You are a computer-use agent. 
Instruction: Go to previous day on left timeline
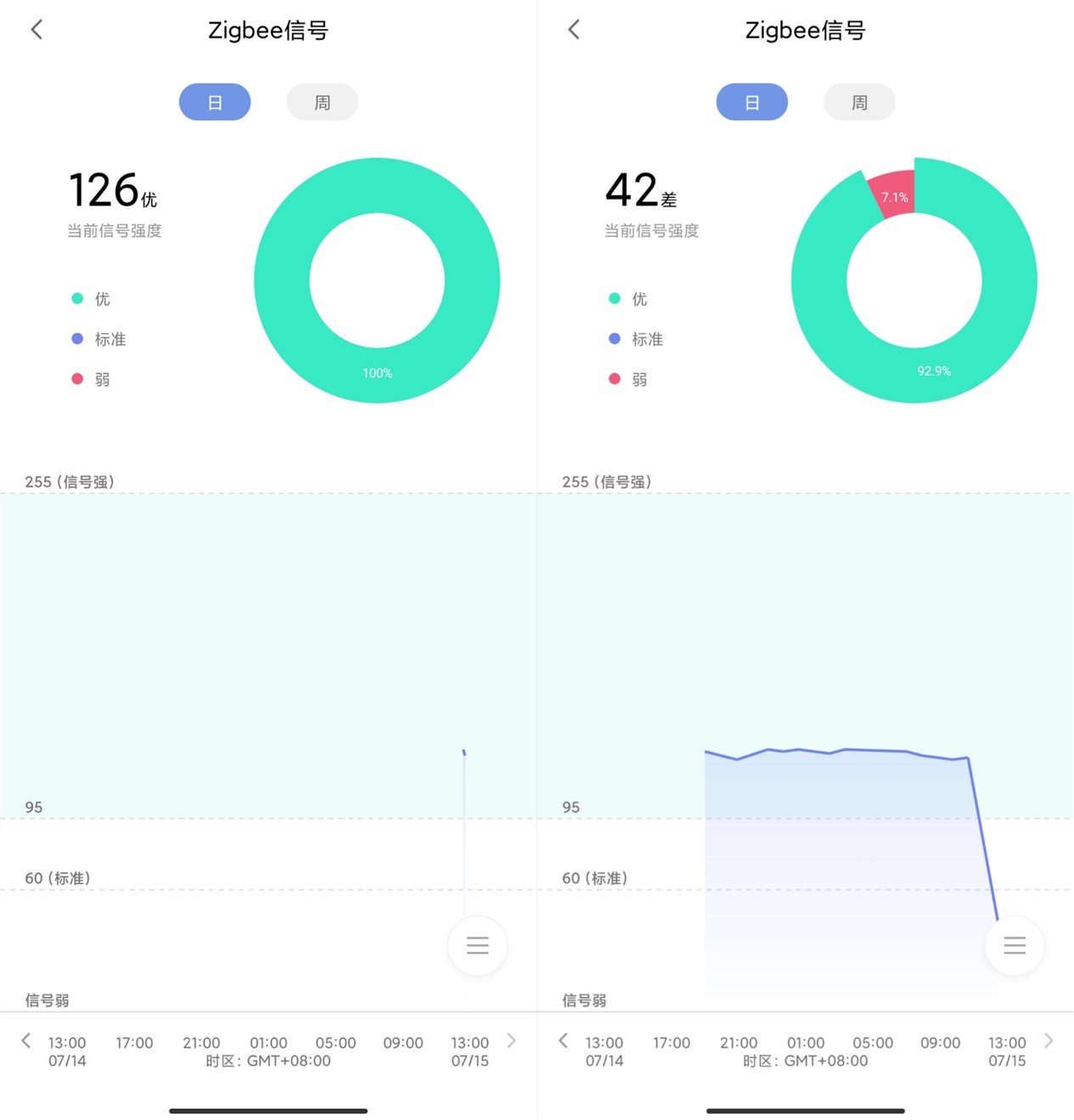pyautogui.click(x=26, y=1040)
